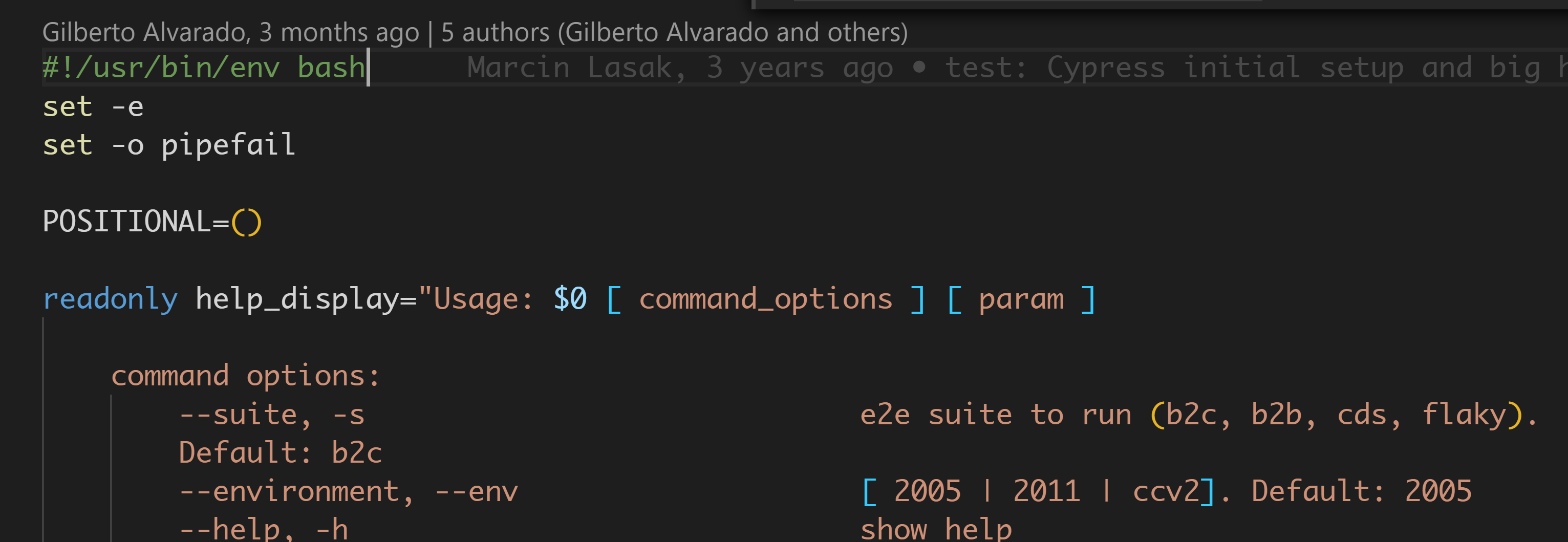This screenshot has width=1568, height=542.
Task: Click the '[ 2005 | 2011 | ccv2]' text
Action: [1038, 491]
